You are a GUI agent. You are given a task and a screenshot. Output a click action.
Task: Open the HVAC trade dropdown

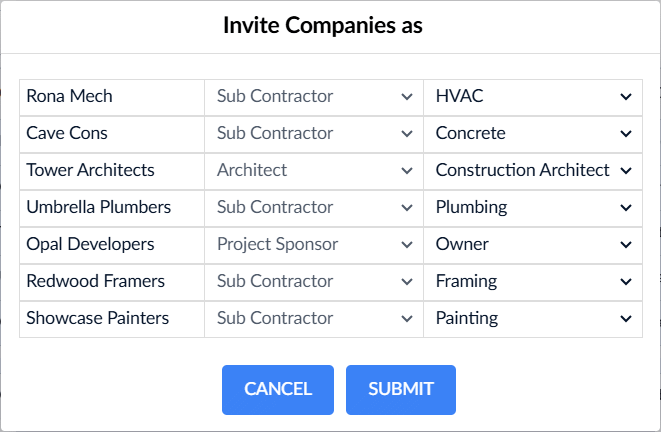pyautogui.click(x=533, y=97)
